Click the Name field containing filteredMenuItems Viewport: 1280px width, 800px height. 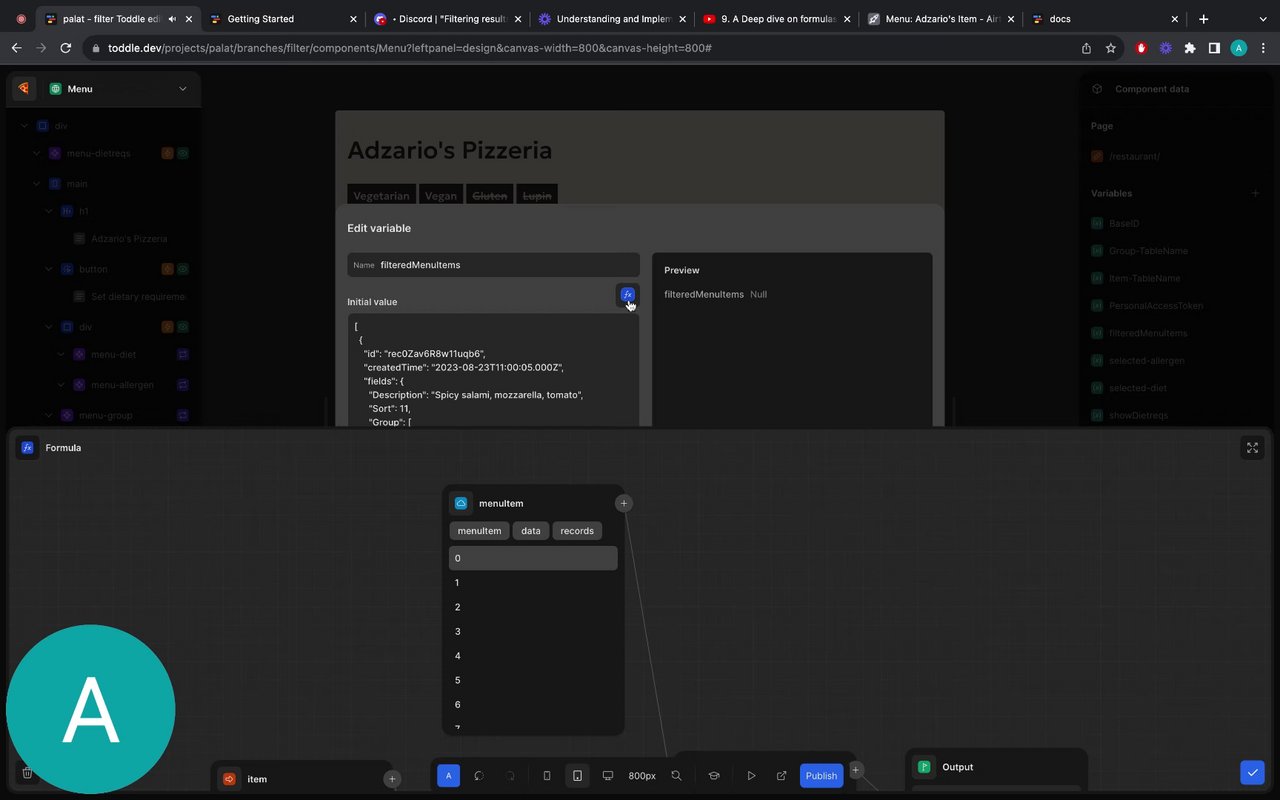[493, 265]
